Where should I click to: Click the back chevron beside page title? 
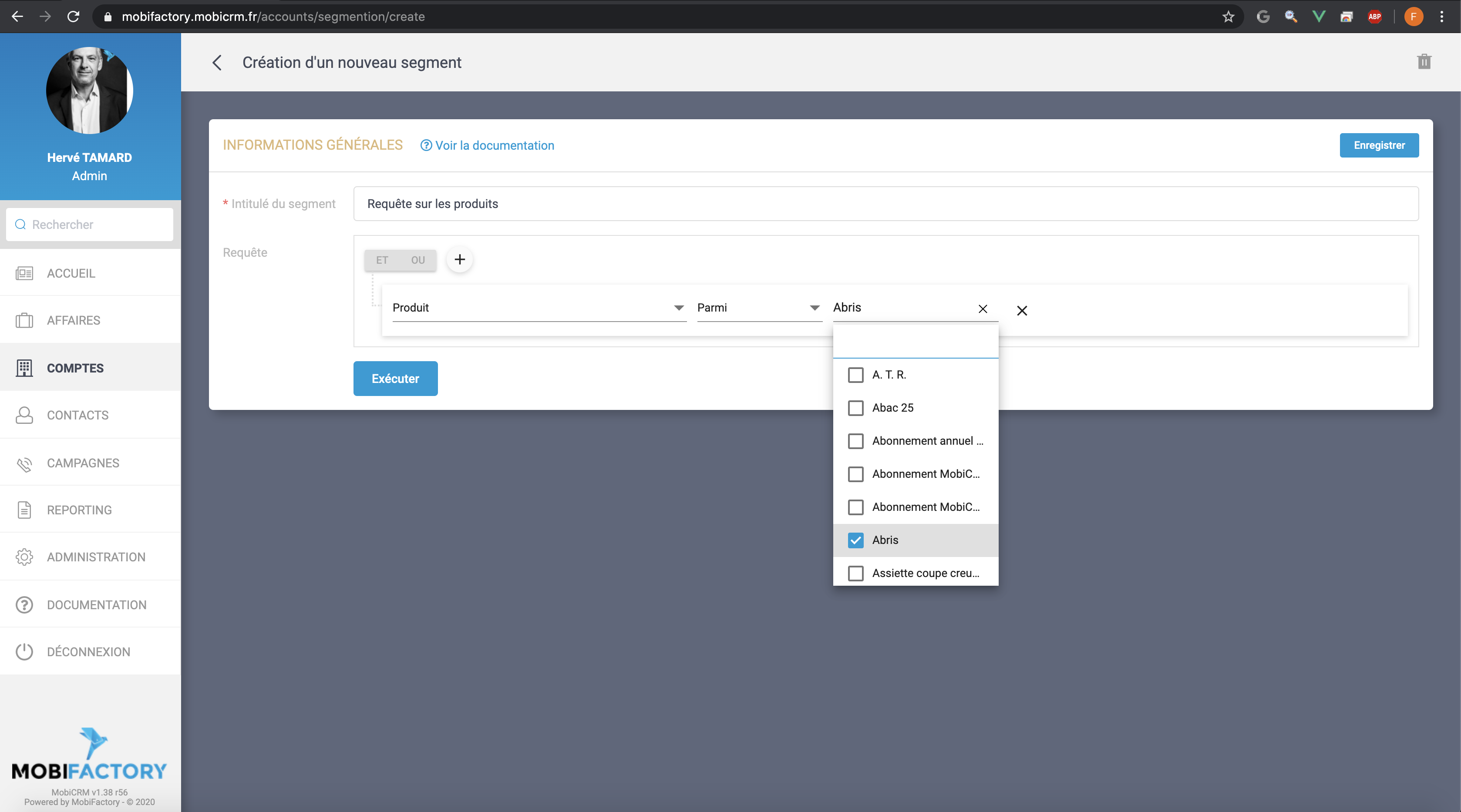click(217, 62)
